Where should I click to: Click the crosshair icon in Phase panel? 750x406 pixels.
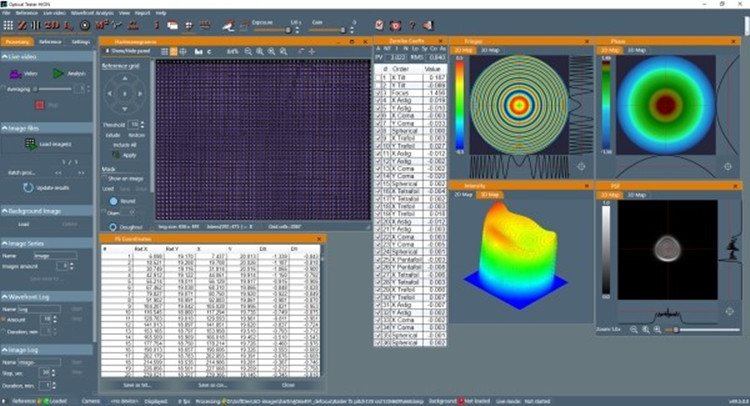728,166
